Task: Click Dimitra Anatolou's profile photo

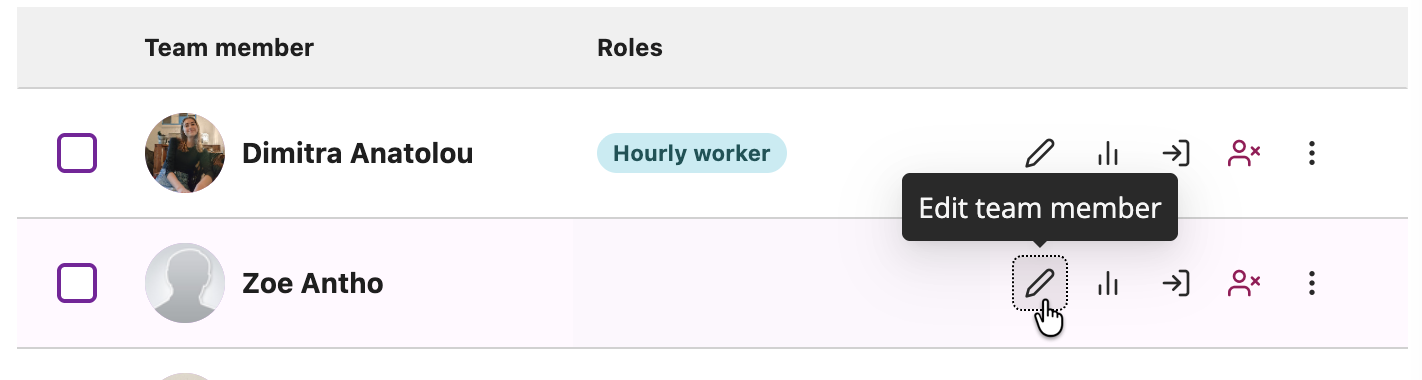Action: click(x=185, y=153)
